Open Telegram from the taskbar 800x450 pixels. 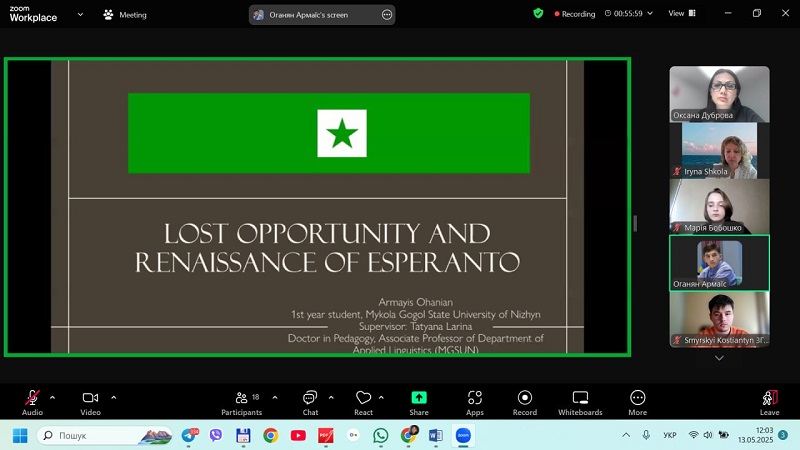tap(189, 435)
